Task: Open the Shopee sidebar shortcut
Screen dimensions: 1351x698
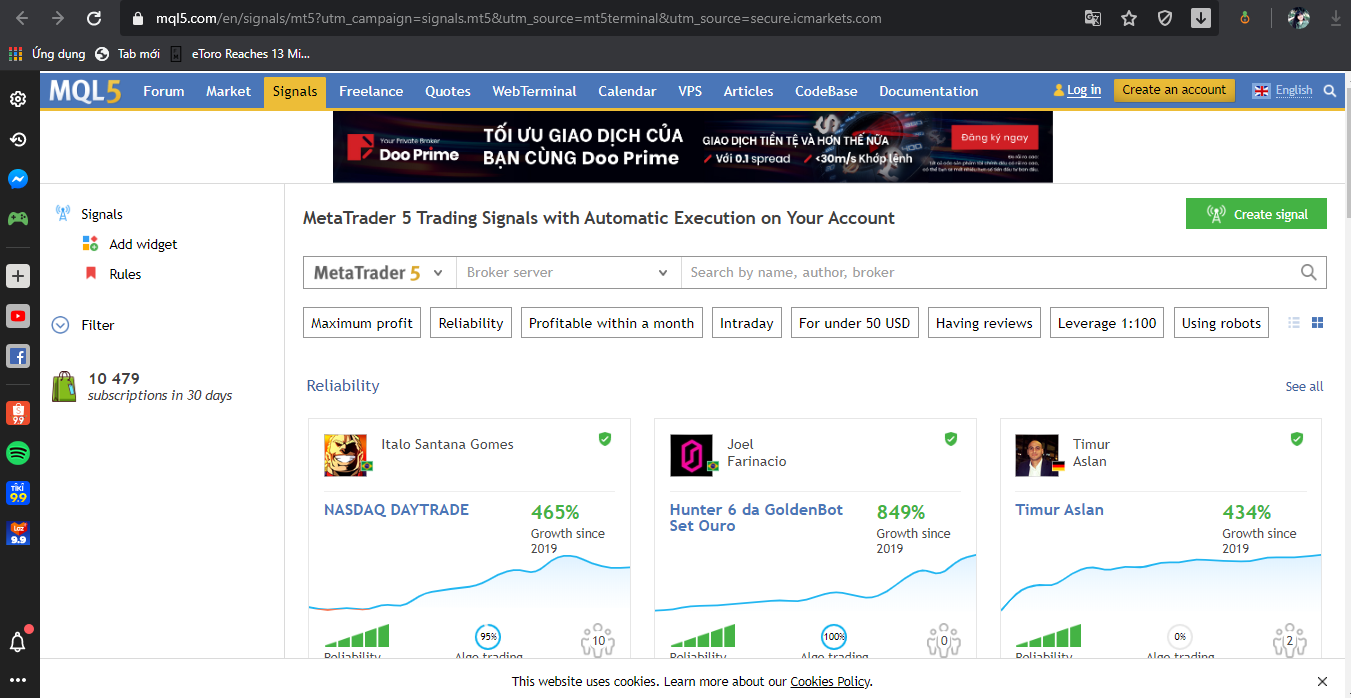Action: click(x=18, y=413)
